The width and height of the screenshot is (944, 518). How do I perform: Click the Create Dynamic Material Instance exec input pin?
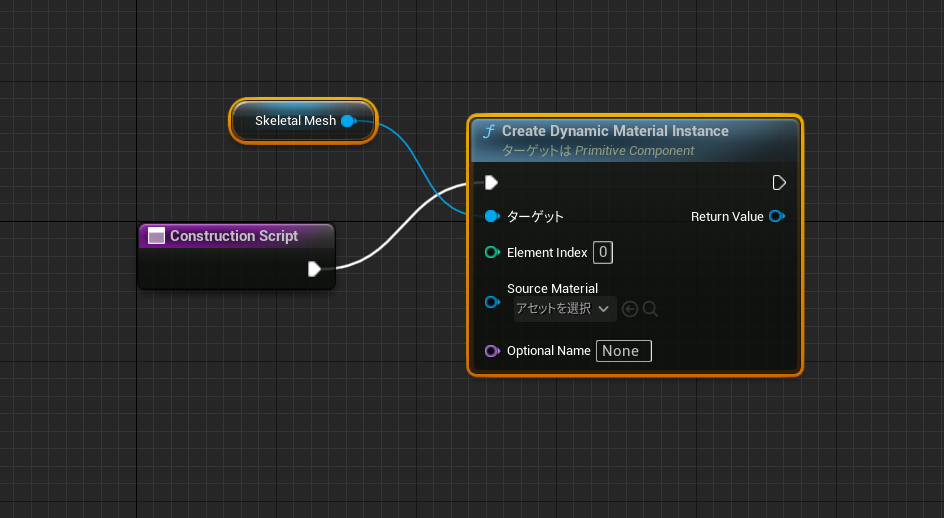coord(491,182)
